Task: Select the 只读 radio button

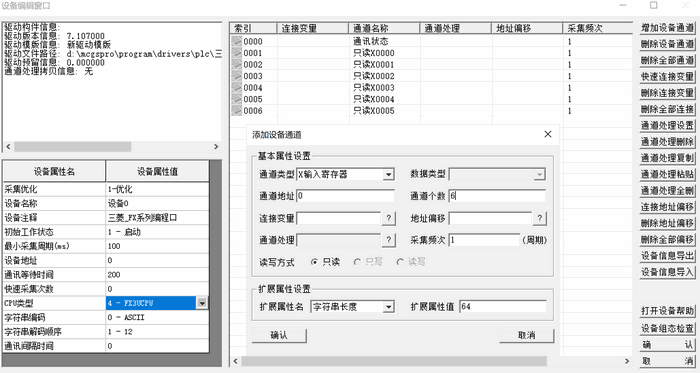Action: pos(314,262)
